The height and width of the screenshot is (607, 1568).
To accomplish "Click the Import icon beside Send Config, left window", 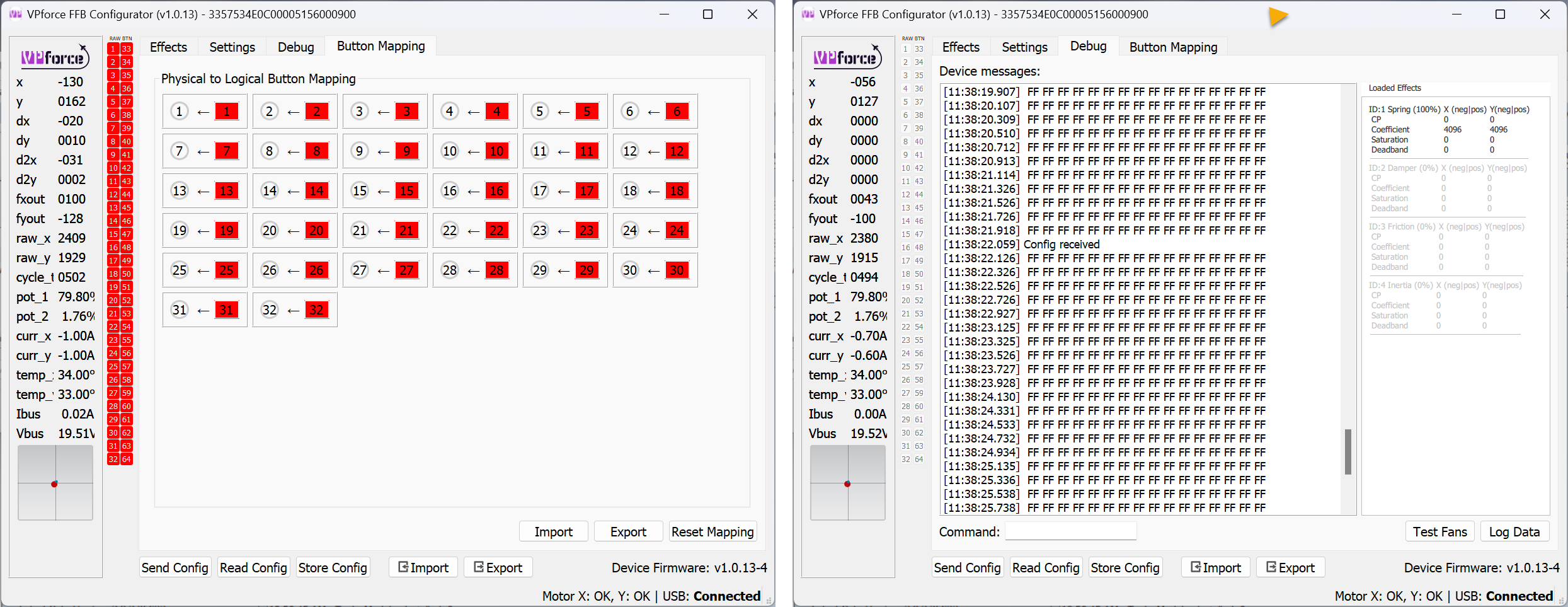I will (423, 567).
